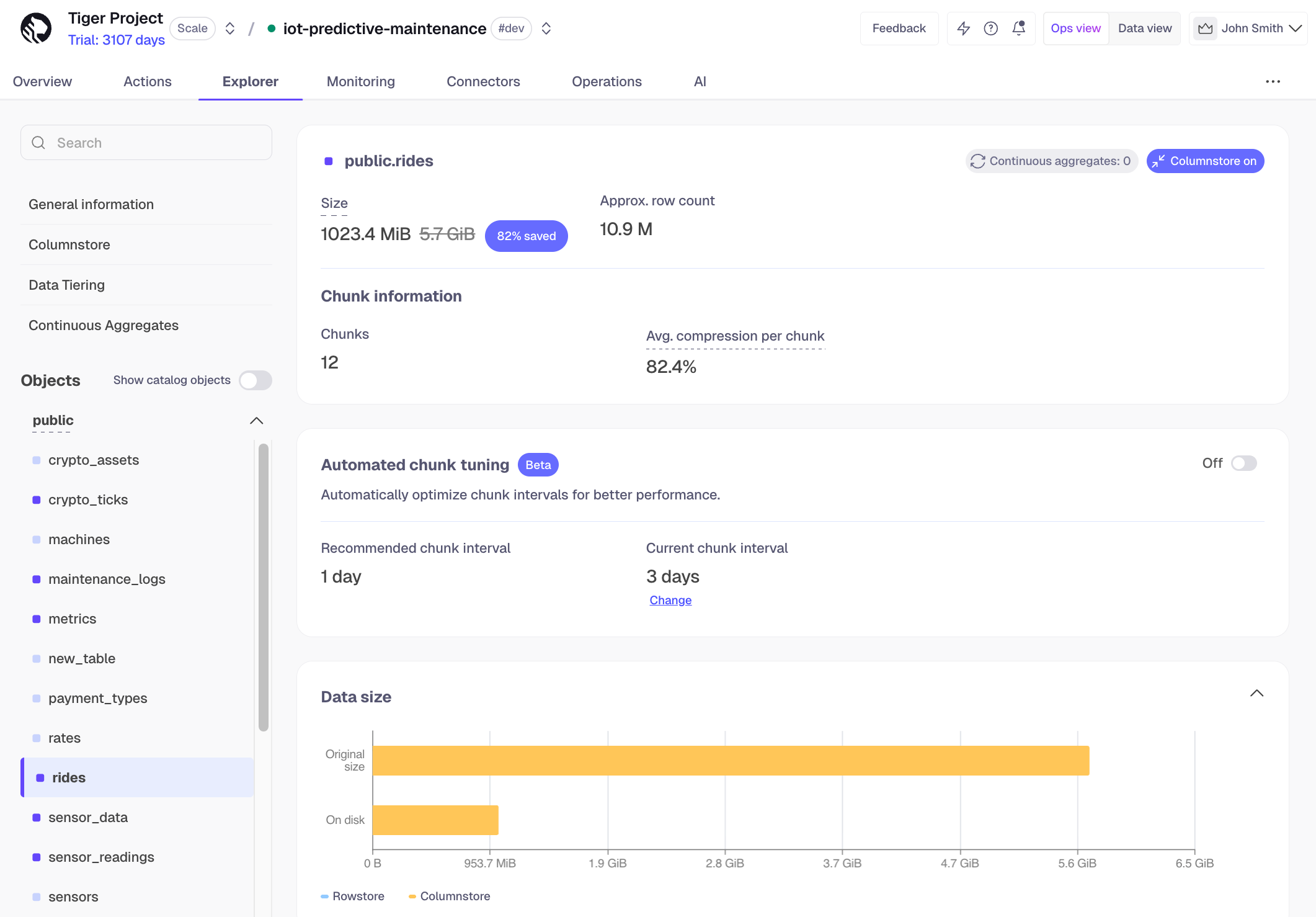
Task: Click the lightning quick-actions icon
Action: [x=963, y=28]
